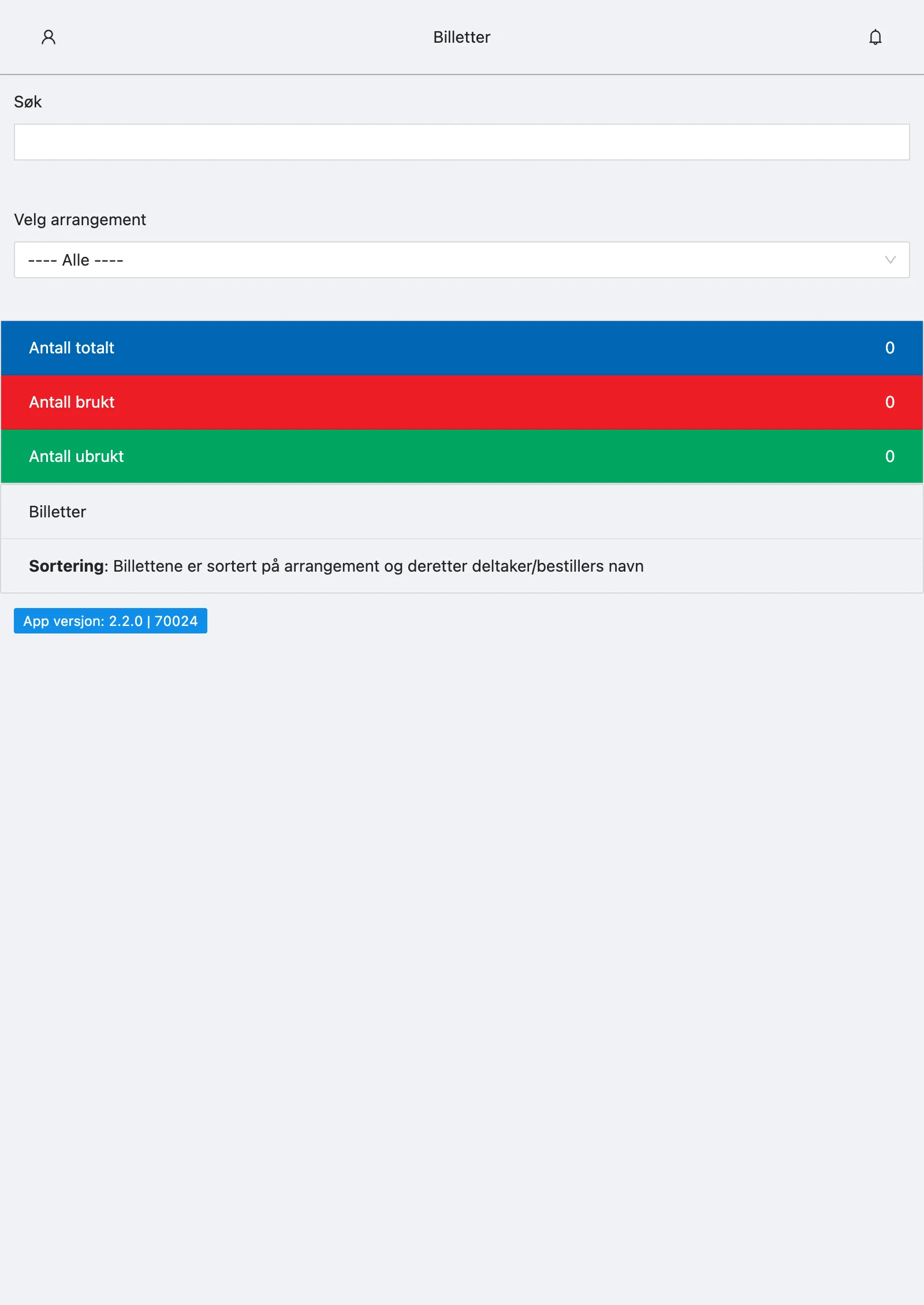Open the notifications bell icon

point(875,38)
